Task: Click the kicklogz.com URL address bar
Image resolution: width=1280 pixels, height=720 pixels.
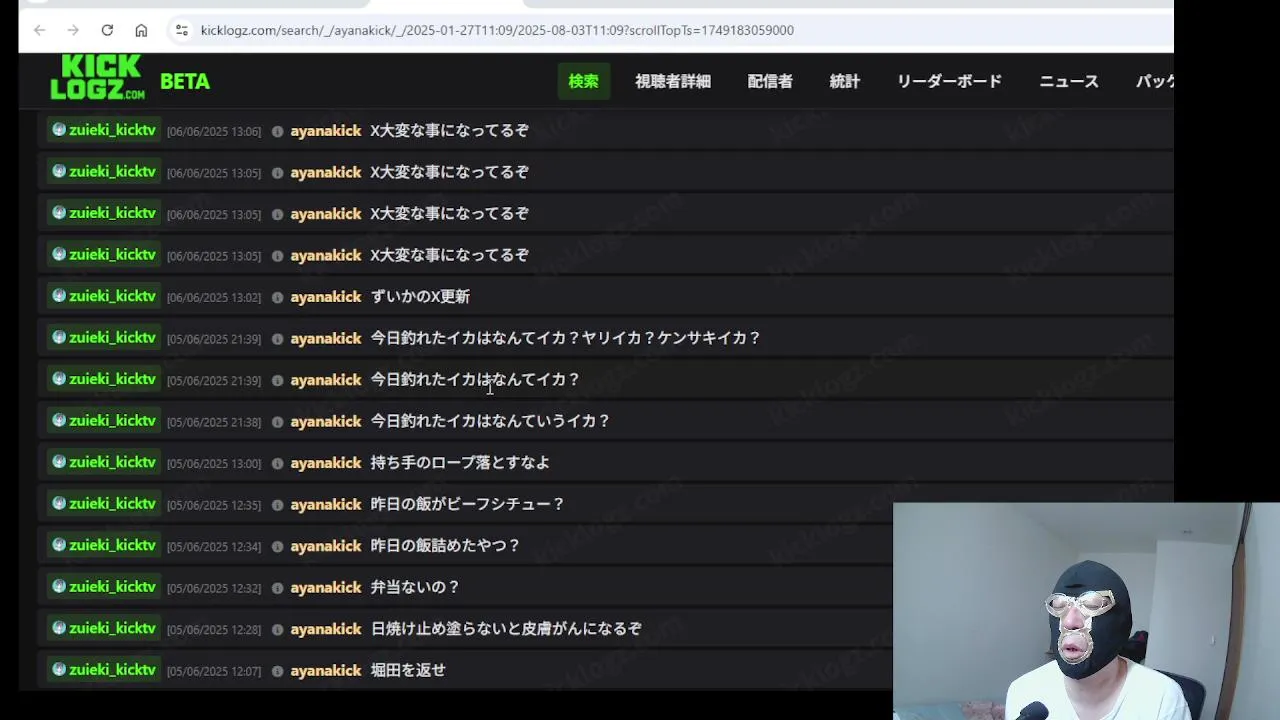Action: 497,30
